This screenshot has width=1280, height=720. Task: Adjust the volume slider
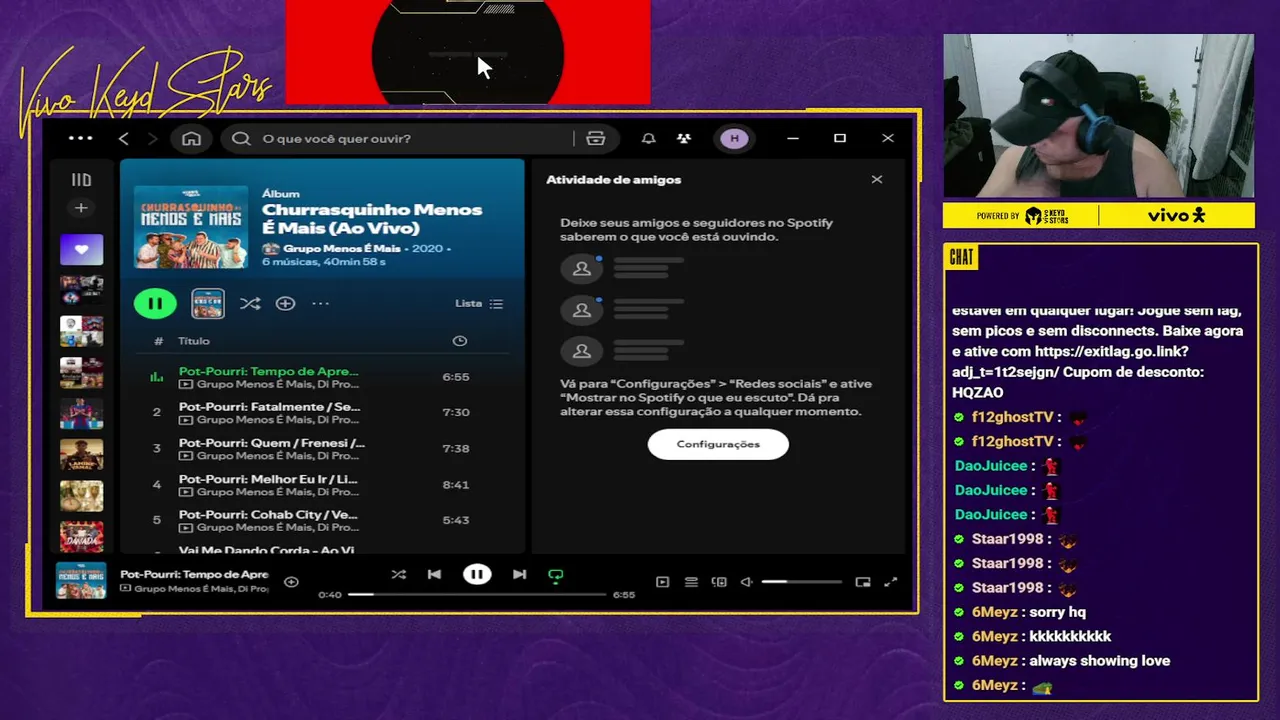(x=802, y=582)
